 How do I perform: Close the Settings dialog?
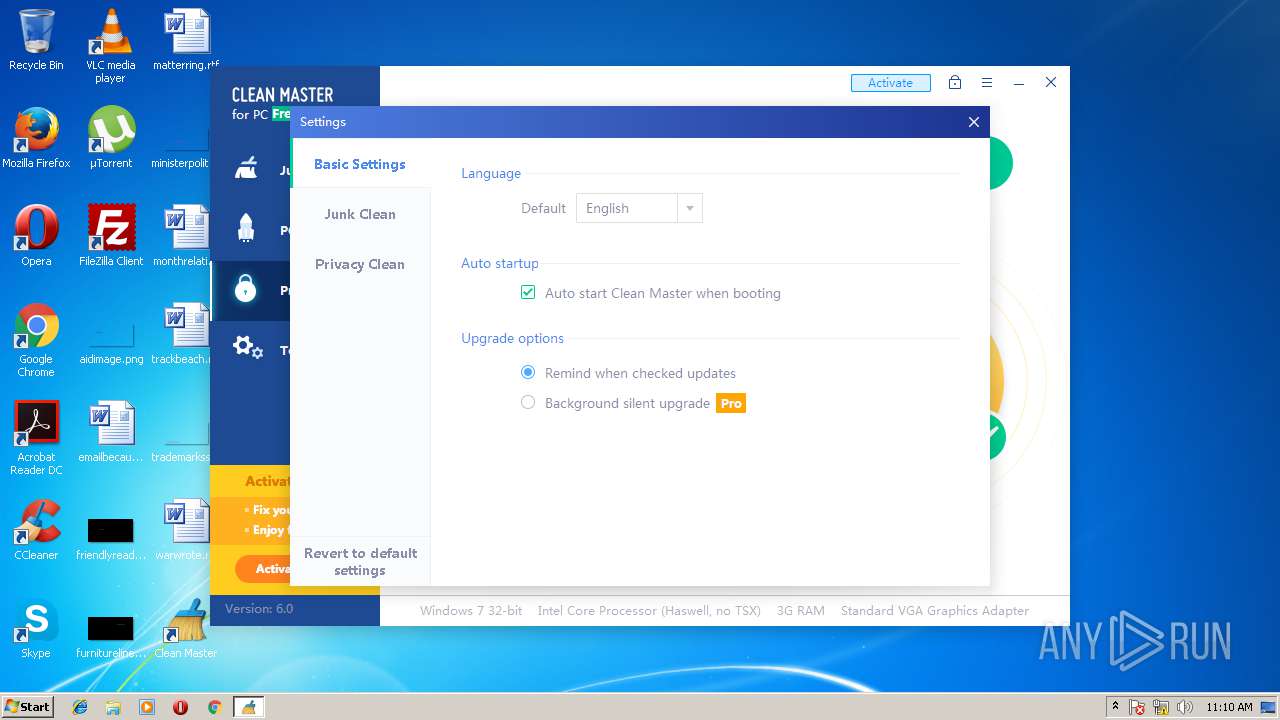[974, 122]
